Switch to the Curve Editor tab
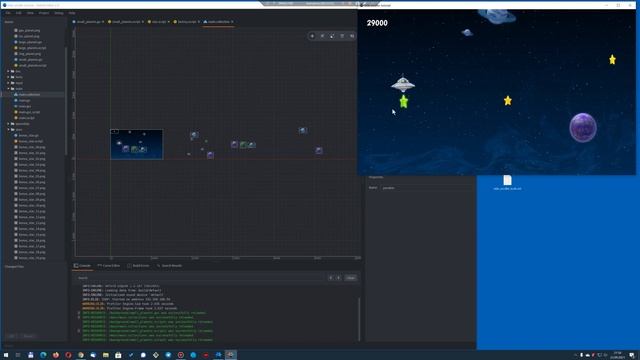 pos(109,266)
